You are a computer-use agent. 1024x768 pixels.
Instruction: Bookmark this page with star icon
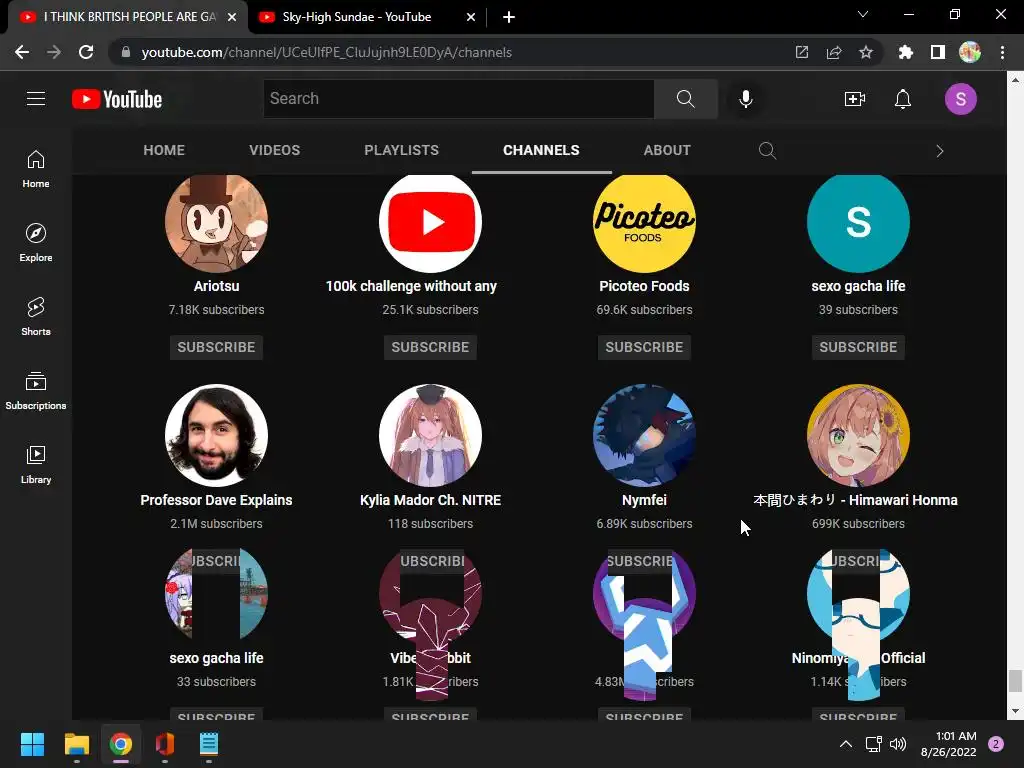[866, 52]
